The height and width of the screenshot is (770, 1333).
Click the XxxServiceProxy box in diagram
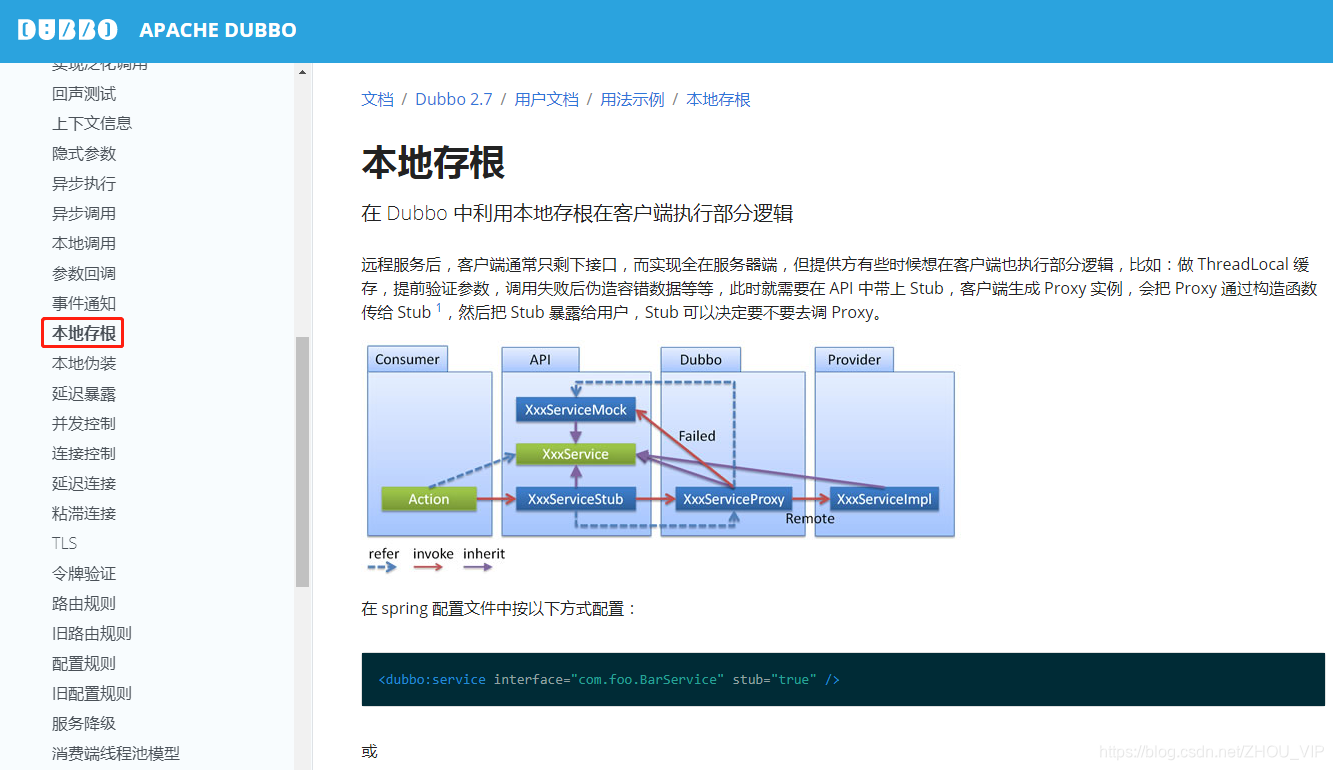tap(733, 498)
